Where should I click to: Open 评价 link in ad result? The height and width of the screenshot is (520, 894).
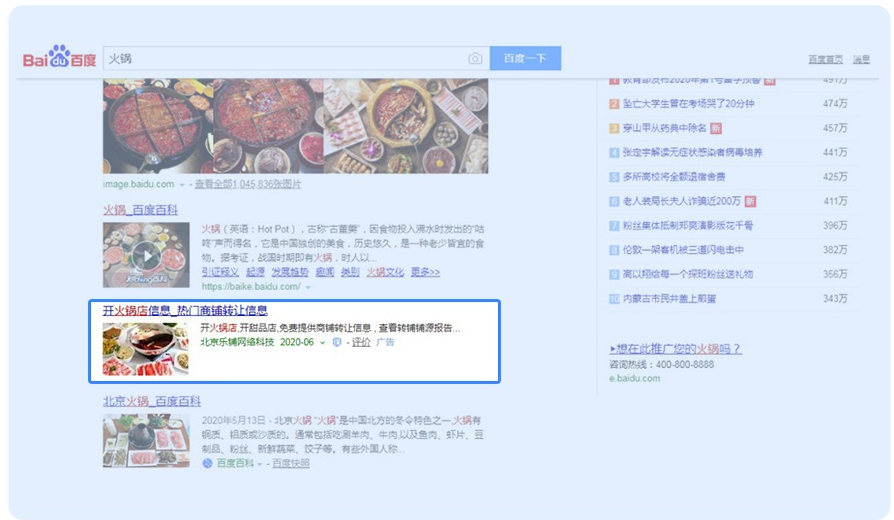point(361,342)
